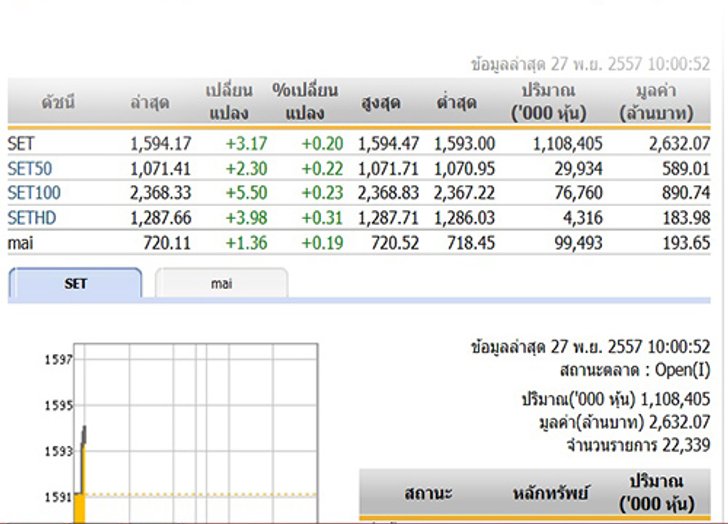Click the เปลี่ยนแปลง column header
The width and height of the screenshot is (728, 524).
[x=229, y=102]
